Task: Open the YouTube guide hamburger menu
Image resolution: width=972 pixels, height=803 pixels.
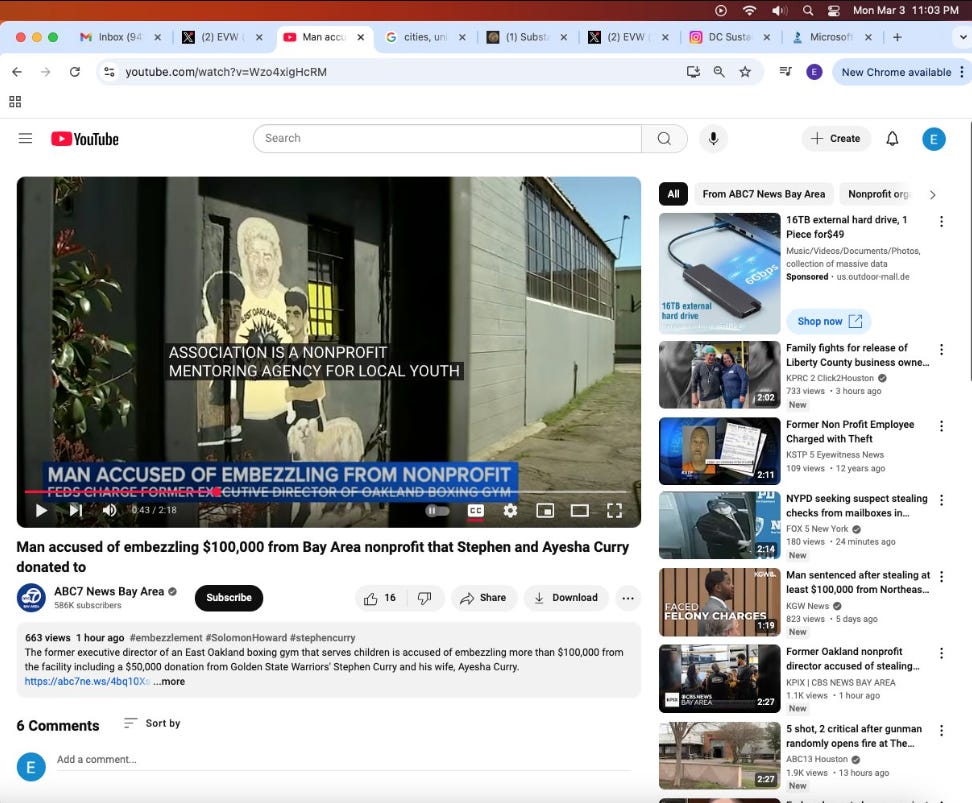Action: tap(25, 138)
